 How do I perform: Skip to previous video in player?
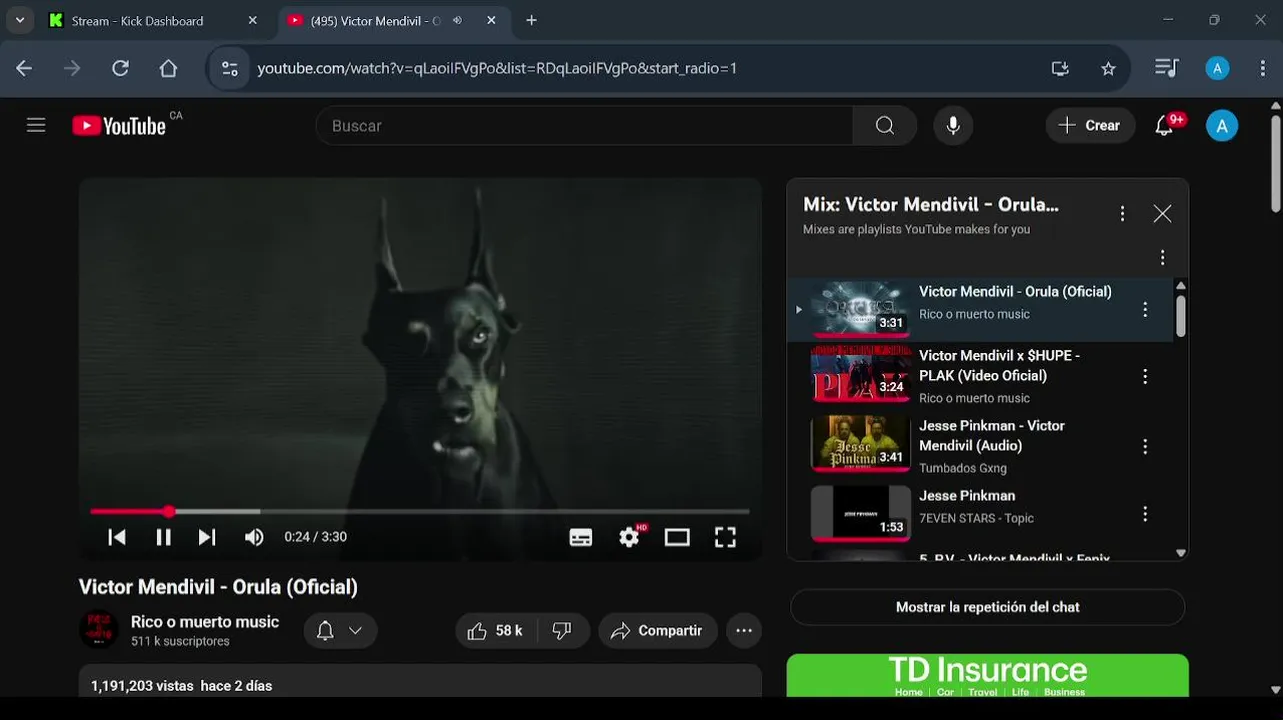(117, 537)
